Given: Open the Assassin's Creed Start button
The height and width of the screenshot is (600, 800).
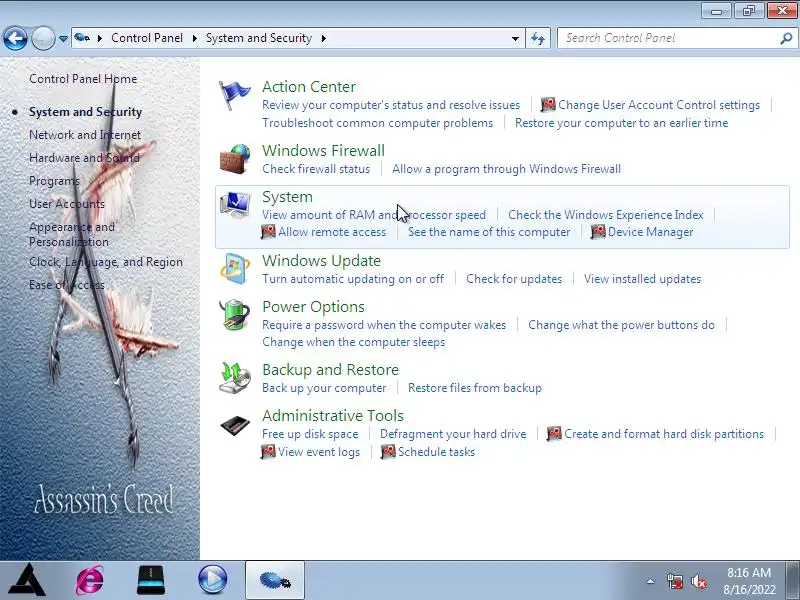Looking at the screenshot, I should click(29, 580).
